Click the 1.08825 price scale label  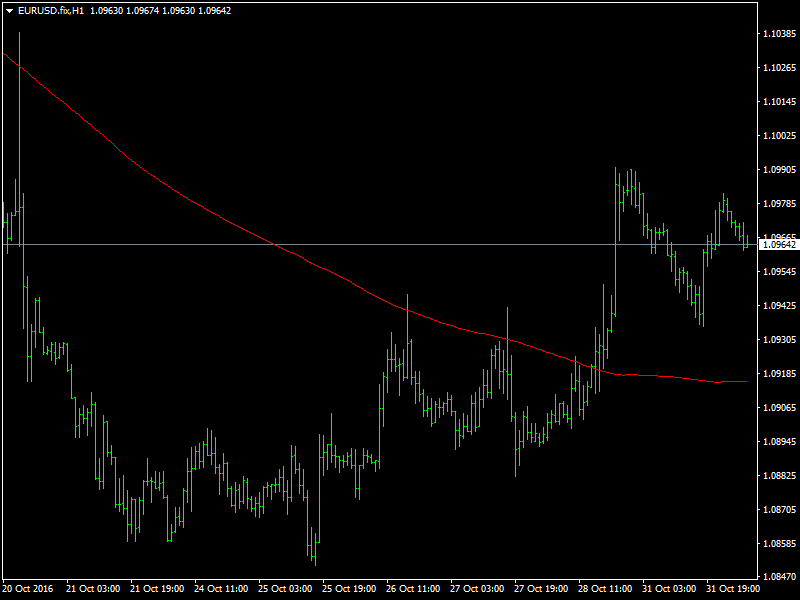[779, 476]
